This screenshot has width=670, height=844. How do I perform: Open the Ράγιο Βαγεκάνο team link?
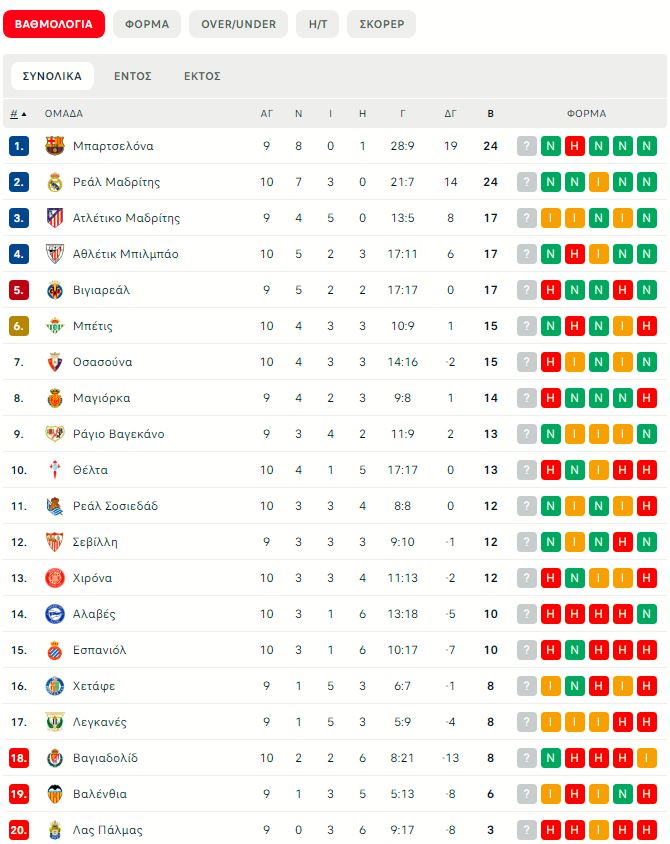119,434
